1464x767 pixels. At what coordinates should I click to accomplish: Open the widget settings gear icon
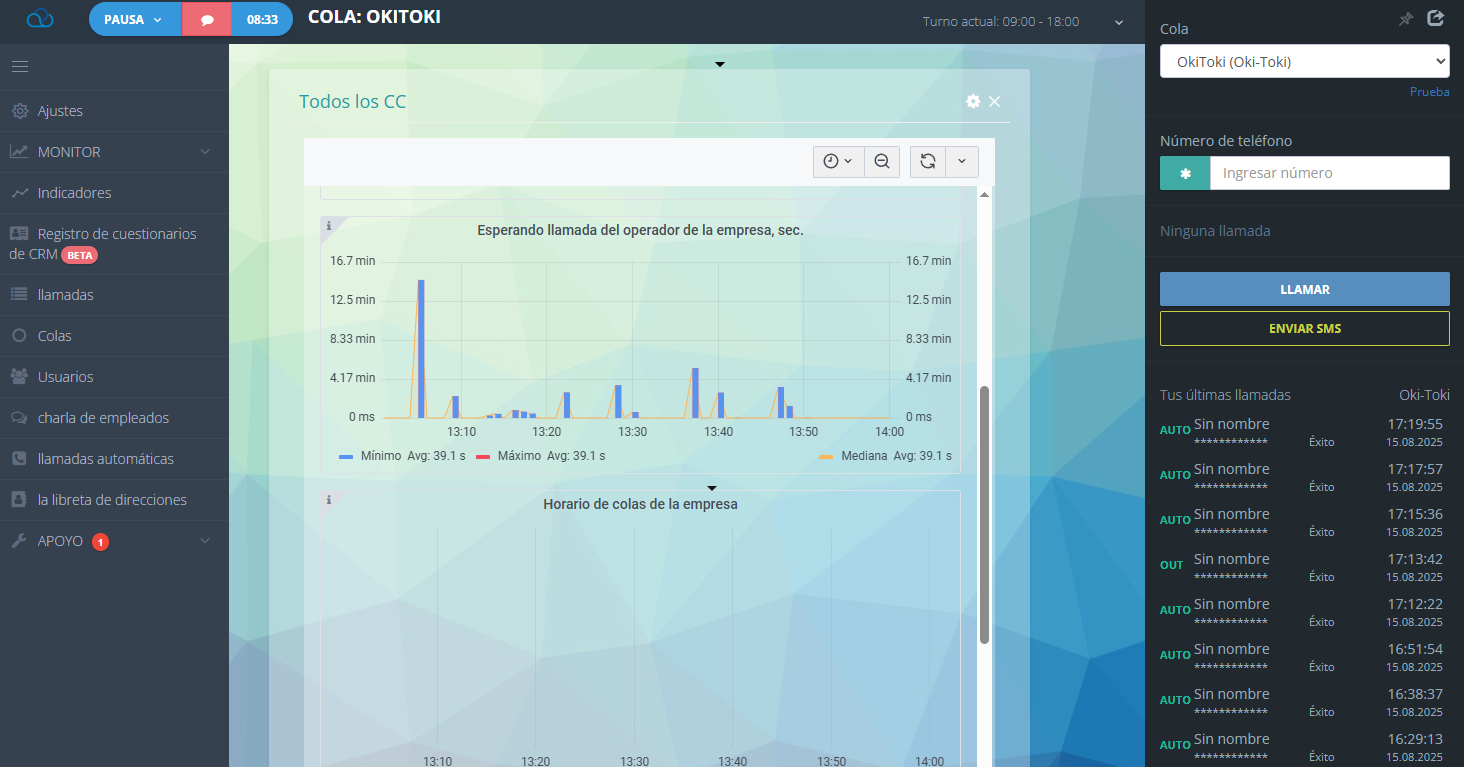[x=973, y=102]
